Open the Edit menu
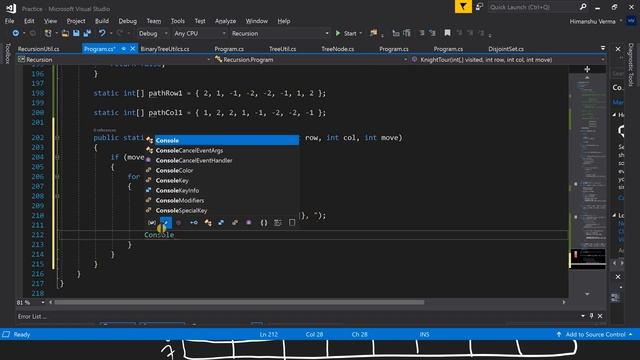This screenshot has height=360, width=640. click(29, 21)
